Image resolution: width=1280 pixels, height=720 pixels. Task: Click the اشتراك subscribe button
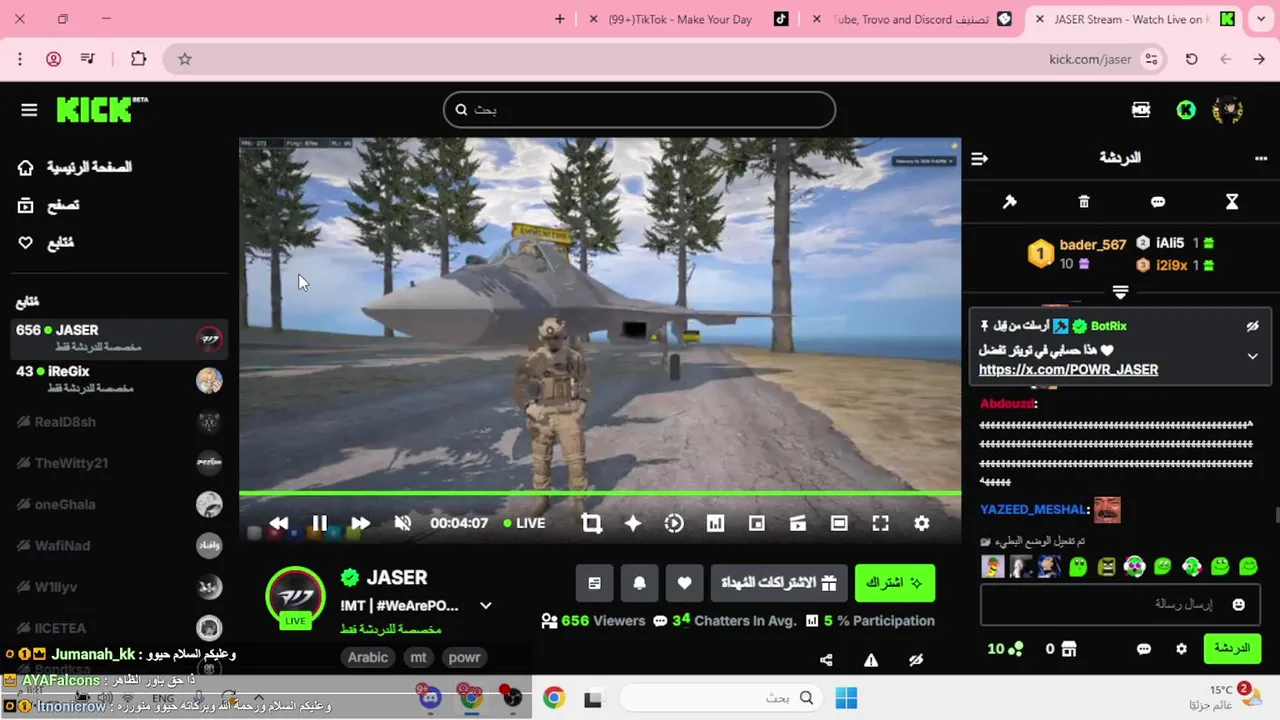[895, 583]
